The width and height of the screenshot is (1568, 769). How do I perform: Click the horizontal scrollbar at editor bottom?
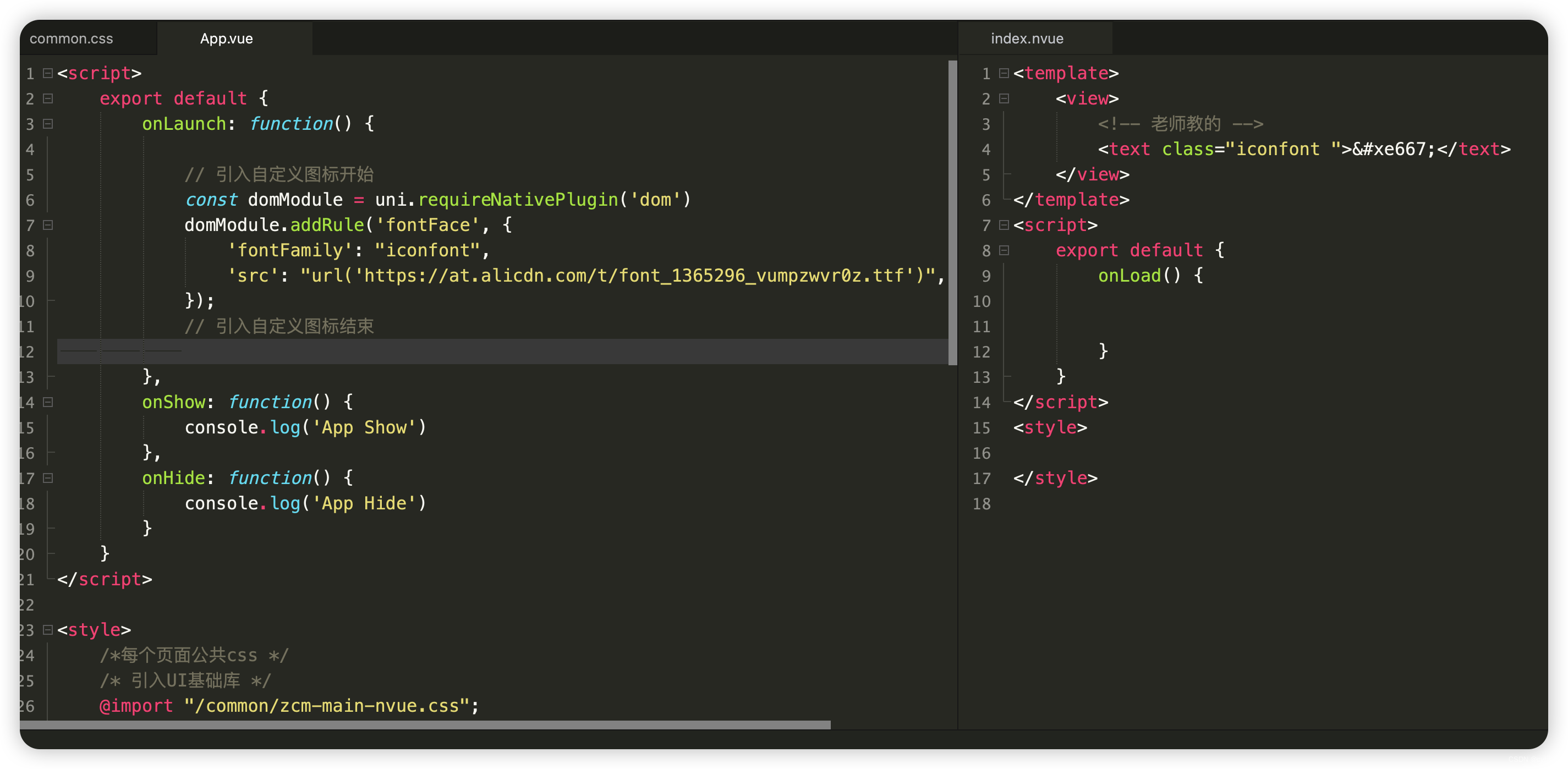coord(425,724)
